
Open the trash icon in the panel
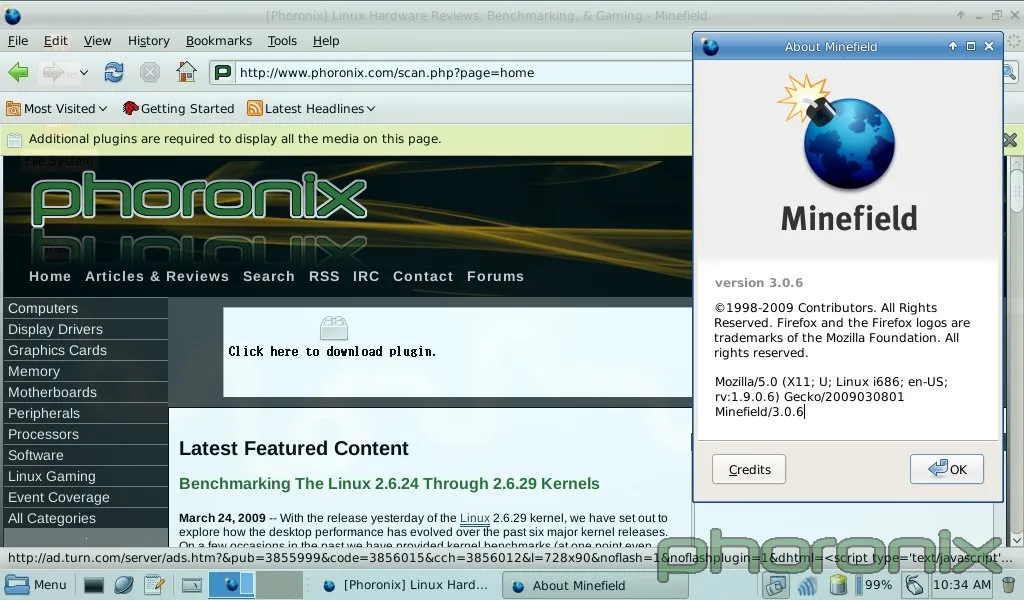pyautogui.click(x=1009, y=585)
